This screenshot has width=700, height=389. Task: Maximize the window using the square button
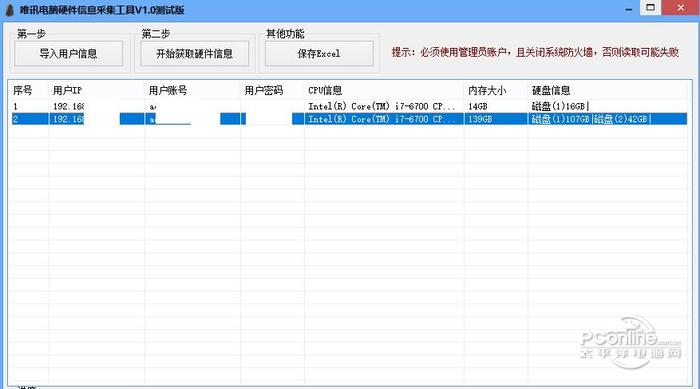(650, 8)
